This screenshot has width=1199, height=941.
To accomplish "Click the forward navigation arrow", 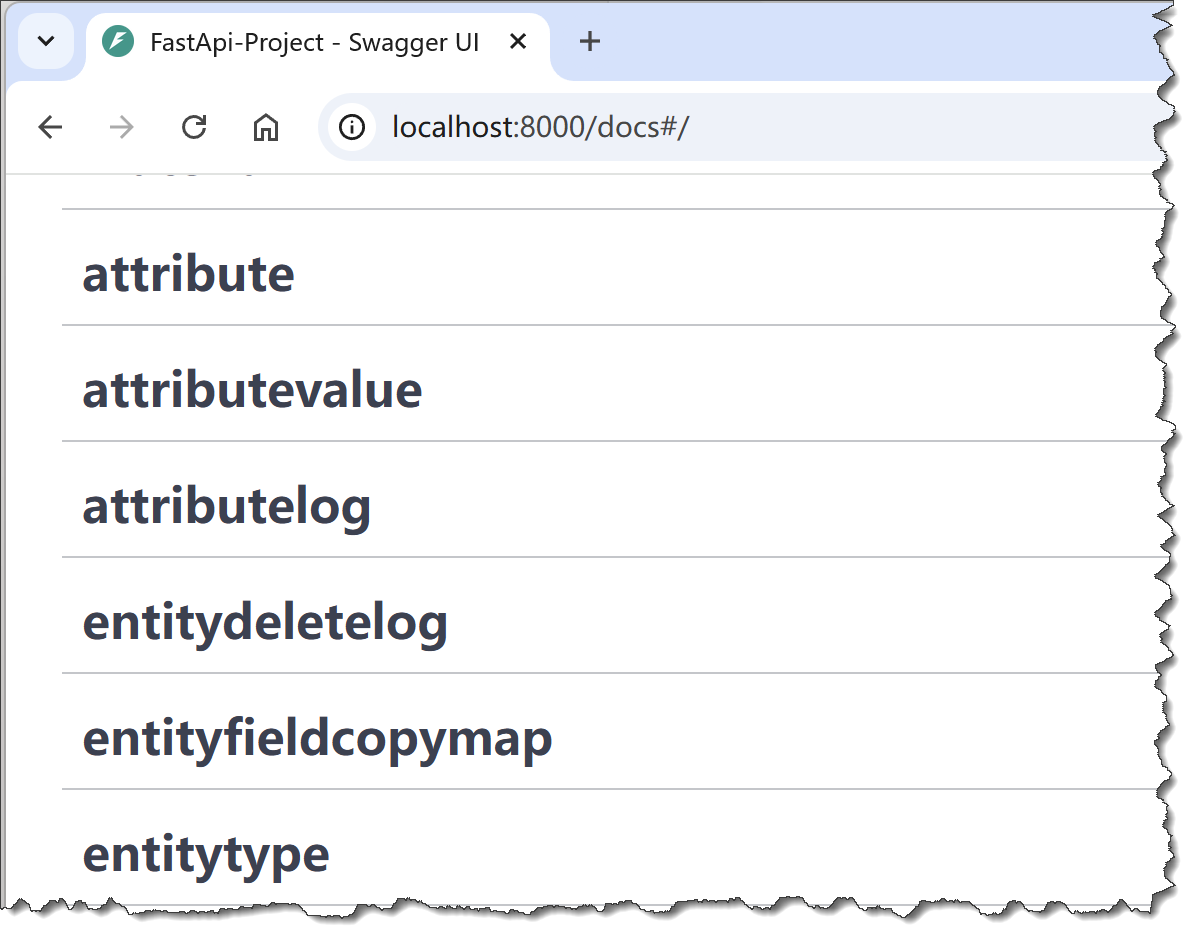I will [121, 127].
